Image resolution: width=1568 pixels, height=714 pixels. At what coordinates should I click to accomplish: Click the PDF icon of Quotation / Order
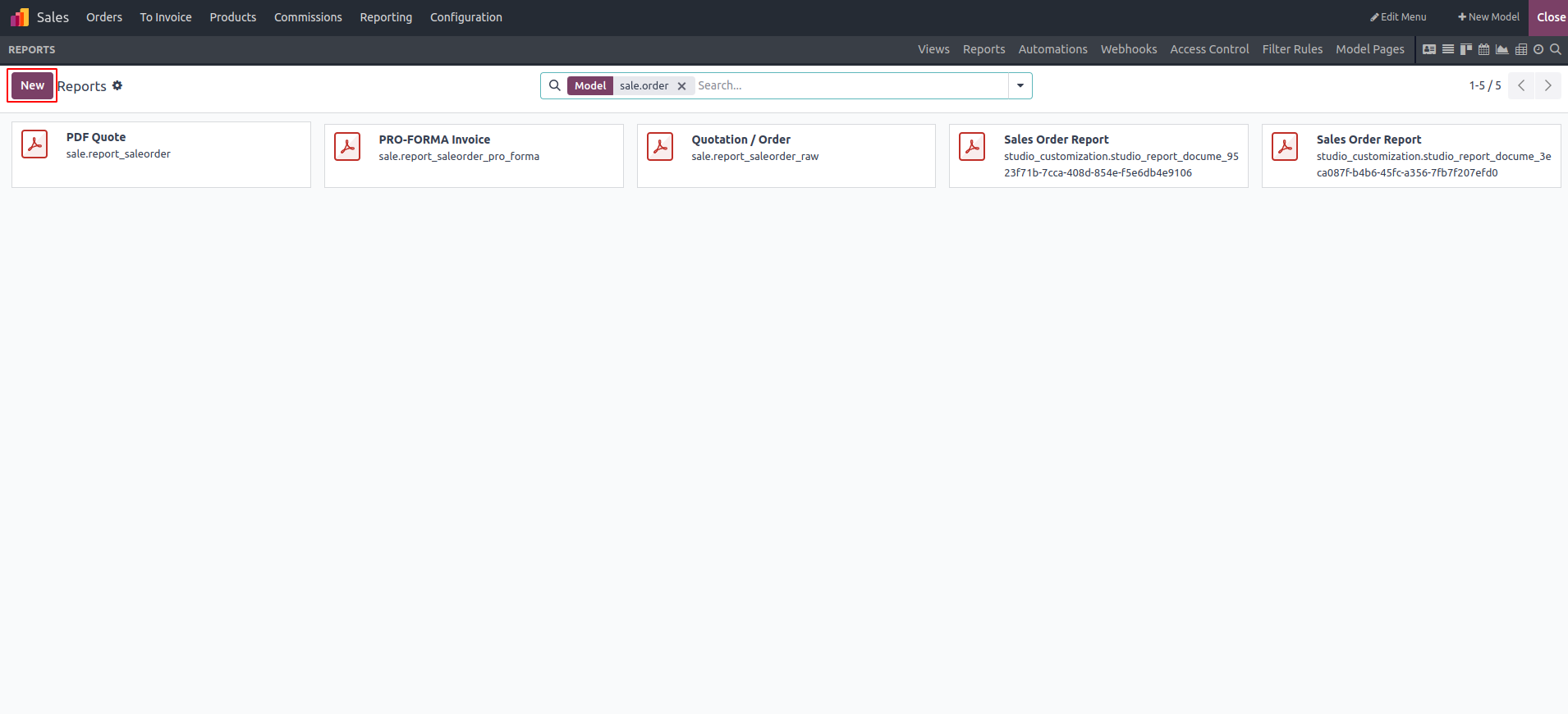pos(660,147)
